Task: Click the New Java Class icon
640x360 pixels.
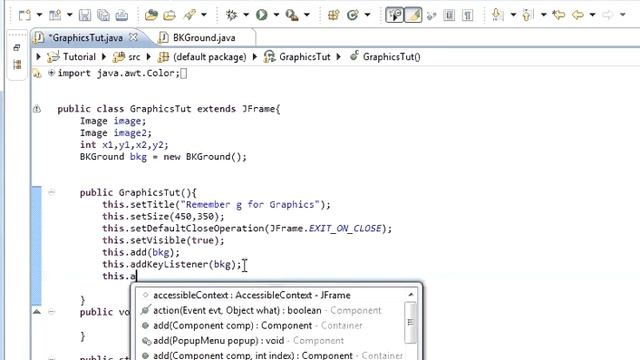Action: point(352,15)
